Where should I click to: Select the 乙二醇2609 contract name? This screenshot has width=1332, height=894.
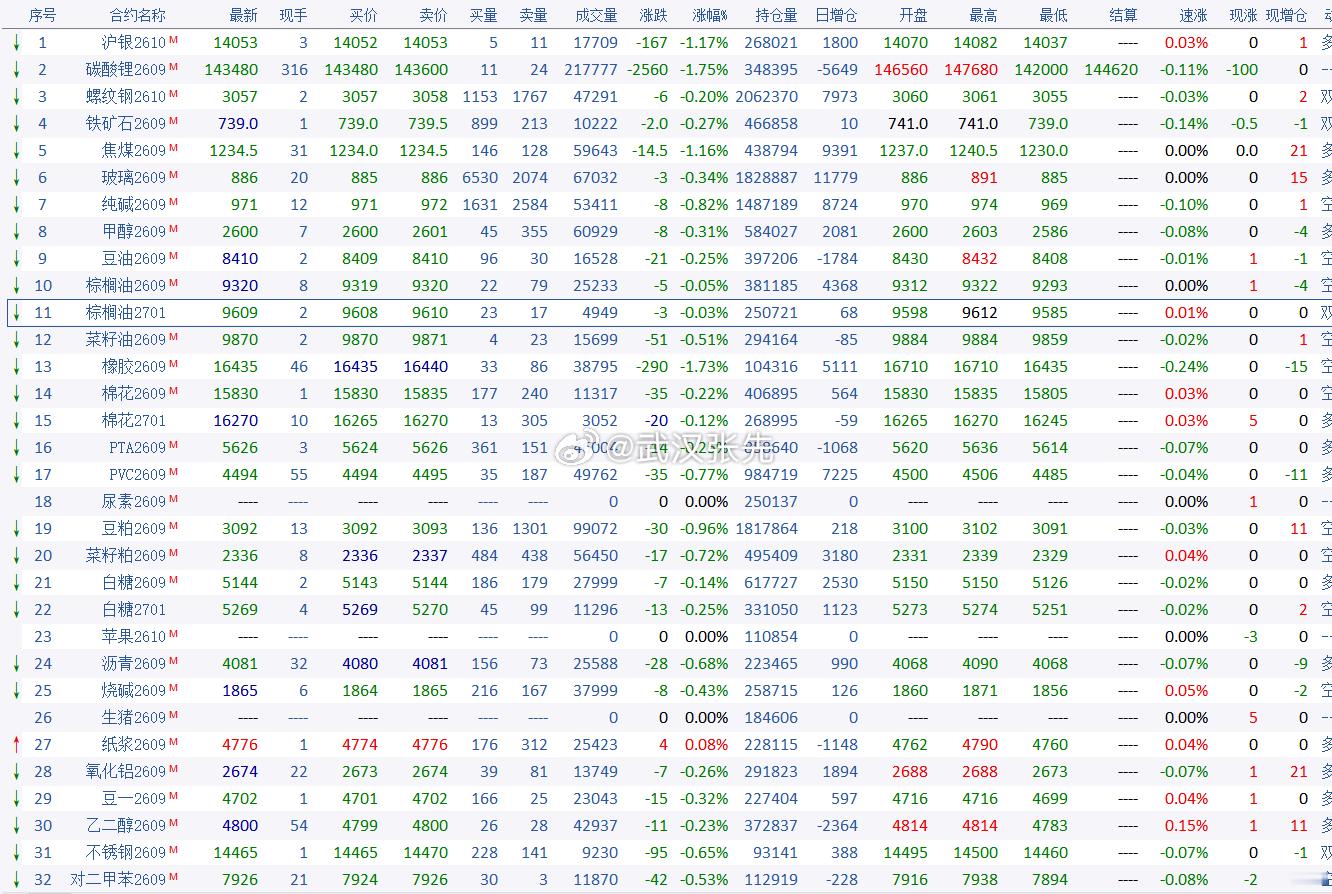point(125,825)
